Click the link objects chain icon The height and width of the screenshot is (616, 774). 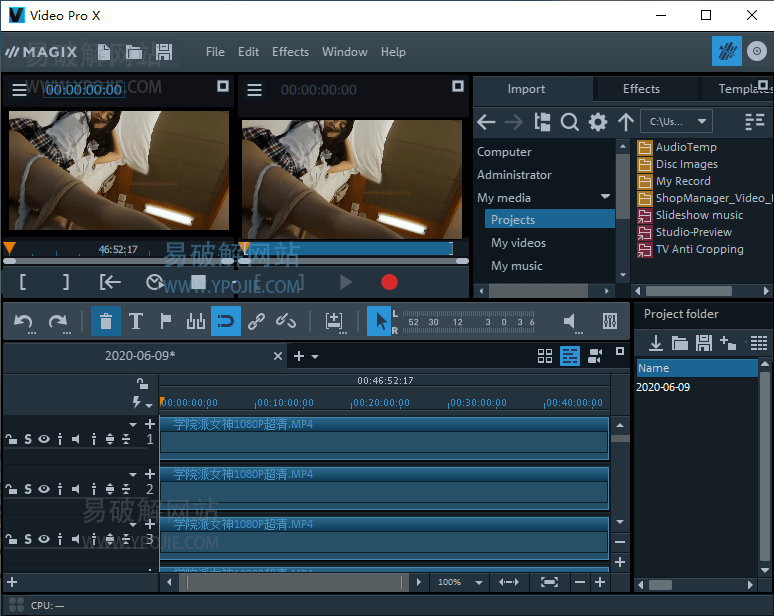[256, 321]
